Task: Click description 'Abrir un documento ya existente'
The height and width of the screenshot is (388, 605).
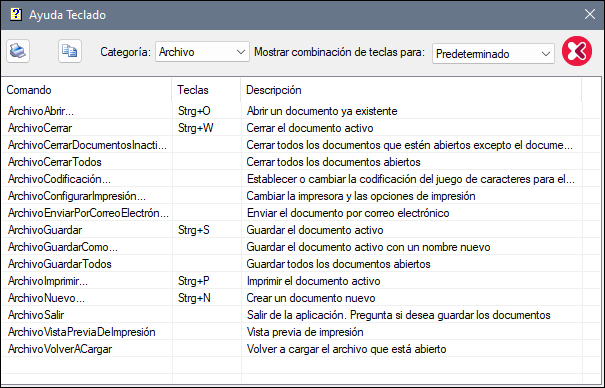Action: coord(322,111)
